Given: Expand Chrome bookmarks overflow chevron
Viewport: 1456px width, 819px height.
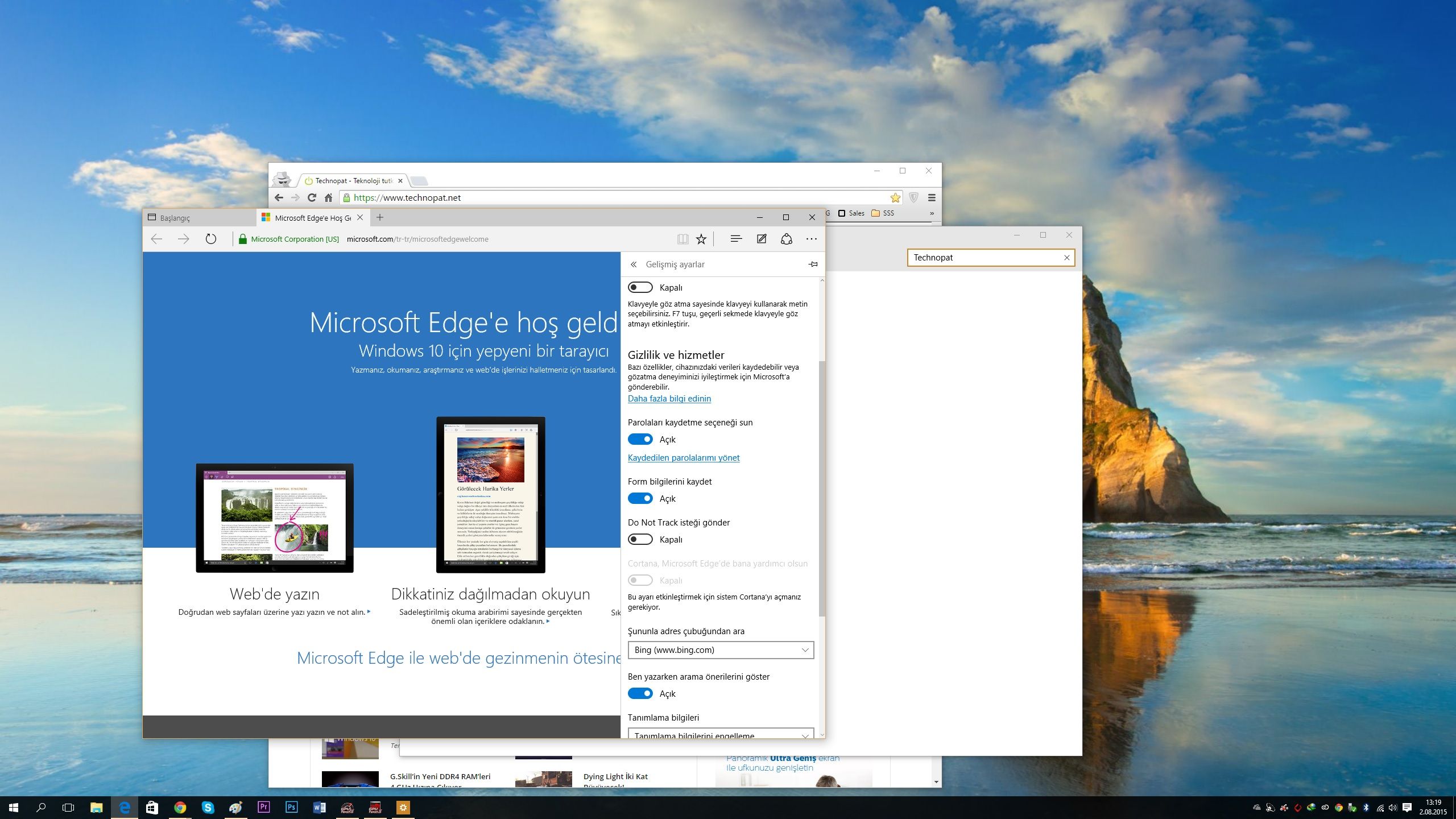Looking at the screenshot, I should click(932, 213).
